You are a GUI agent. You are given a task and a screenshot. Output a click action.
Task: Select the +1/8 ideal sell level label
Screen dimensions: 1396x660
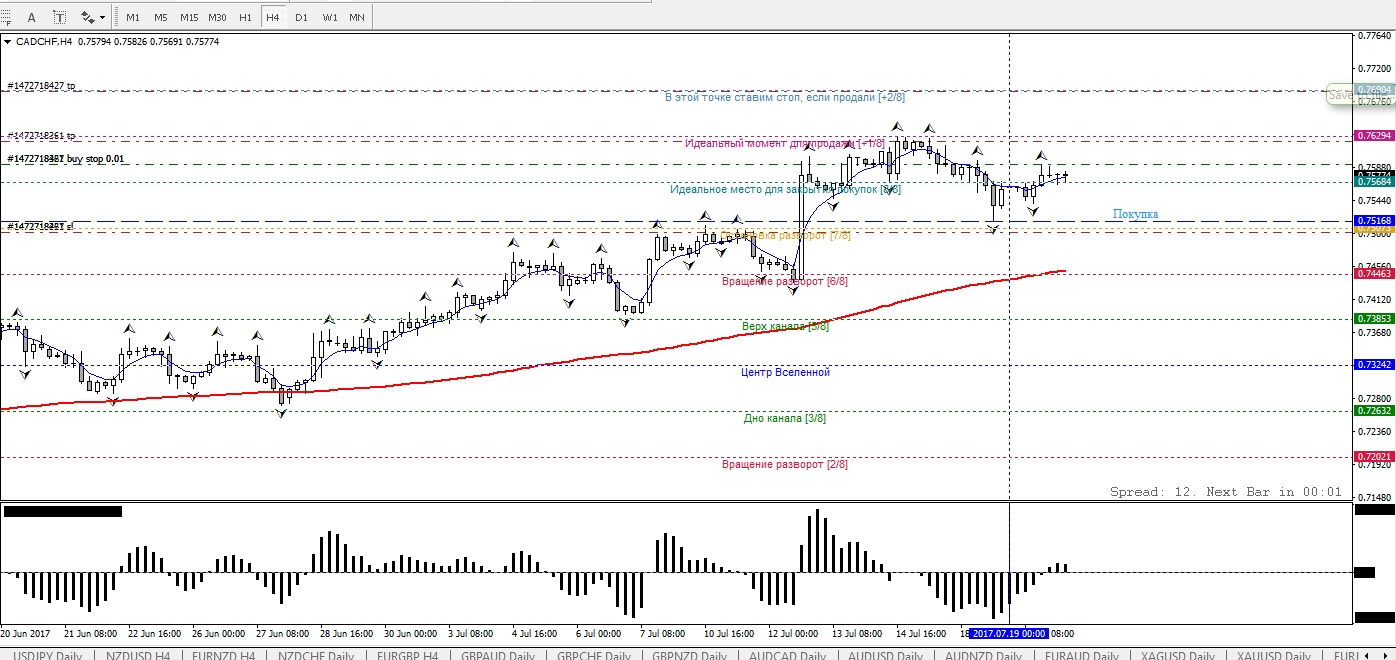point(785,143)
